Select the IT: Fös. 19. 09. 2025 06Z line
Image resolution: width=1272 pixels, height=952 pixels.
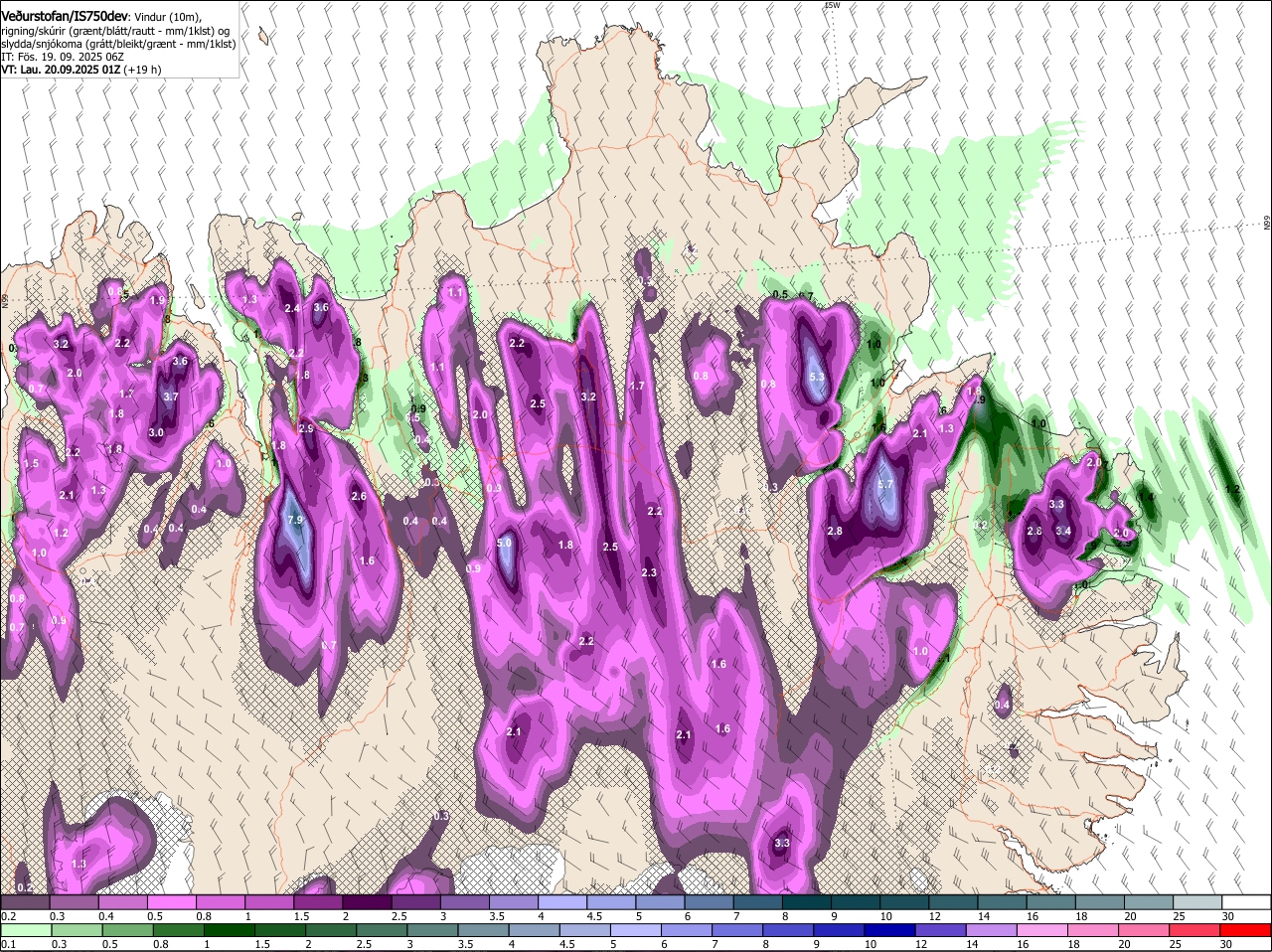62,57
